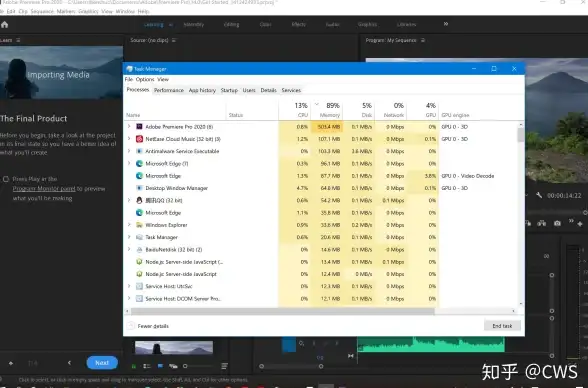Switch to the App history tab
This screenshot has width=588, height=388.
202,90
